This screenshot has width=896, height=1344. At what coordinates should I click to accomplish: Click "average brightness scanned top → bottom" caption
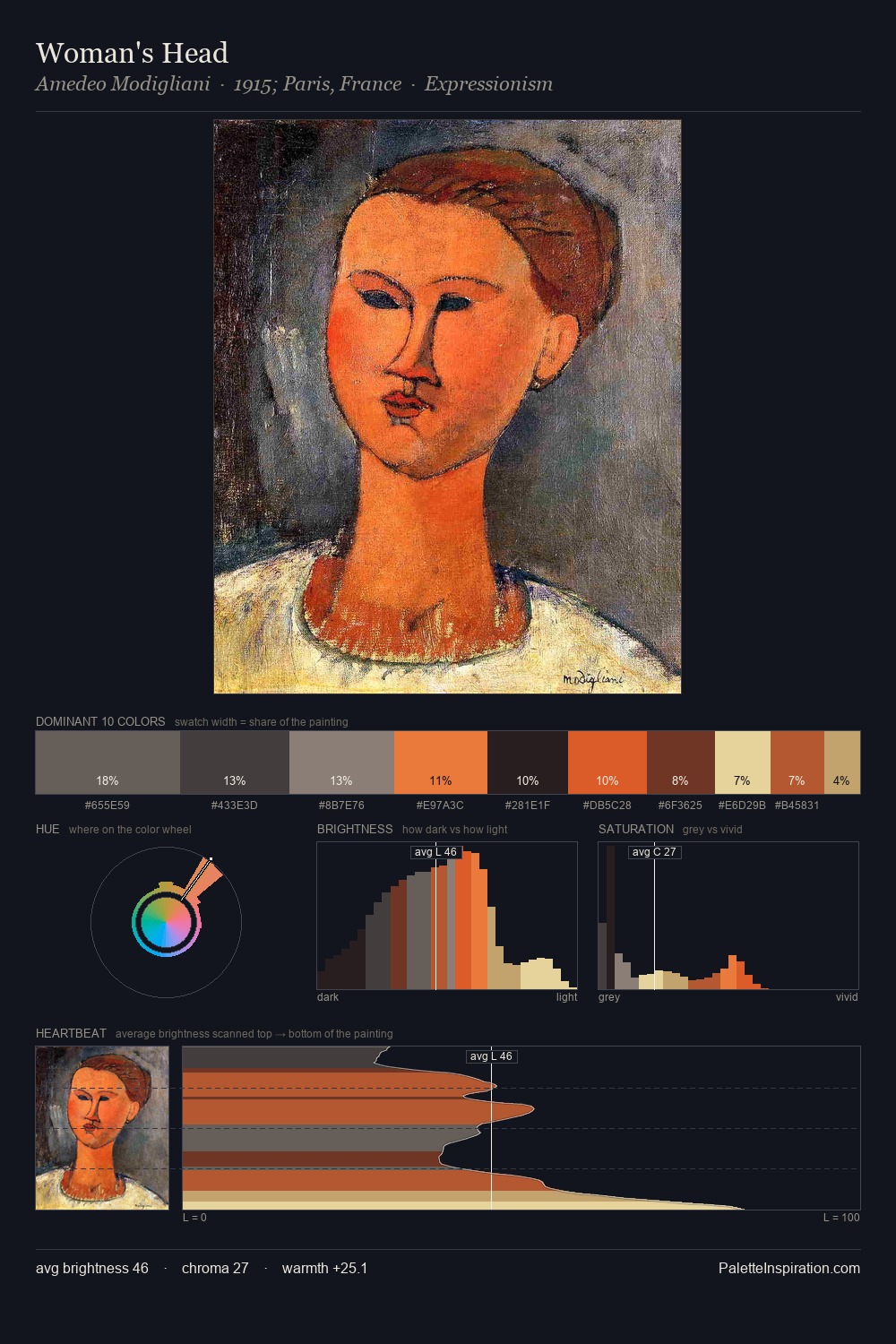tap(254, 1034)
